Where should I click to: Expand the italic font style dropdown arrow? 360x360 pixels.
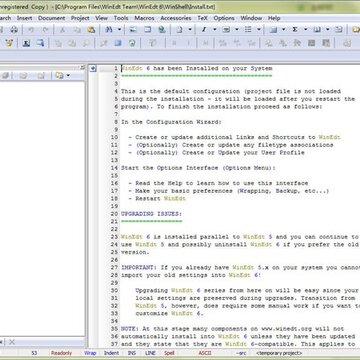[x=214, y=30]
